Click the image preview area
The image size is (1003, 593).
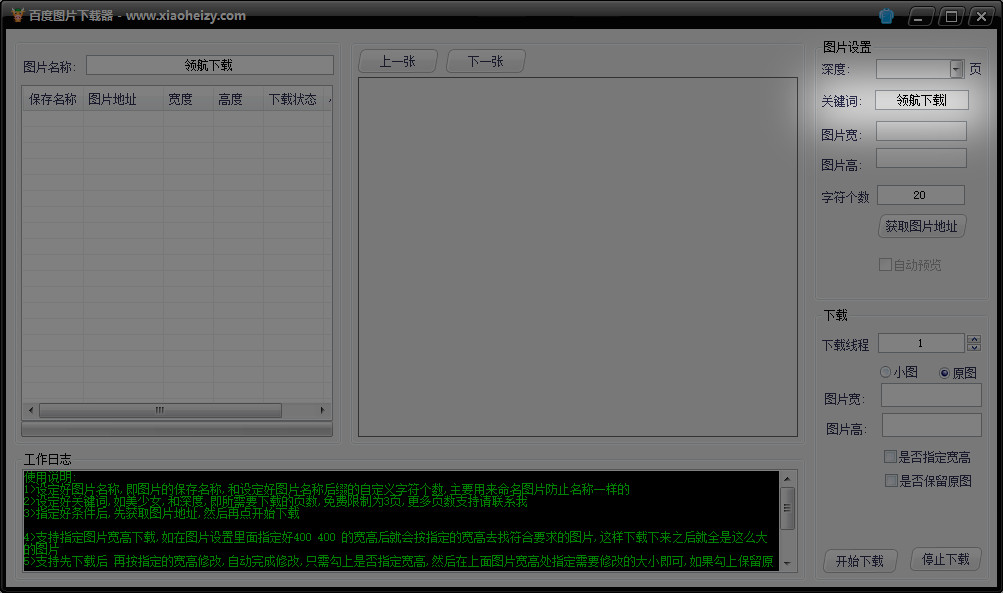tap(578, 257)
